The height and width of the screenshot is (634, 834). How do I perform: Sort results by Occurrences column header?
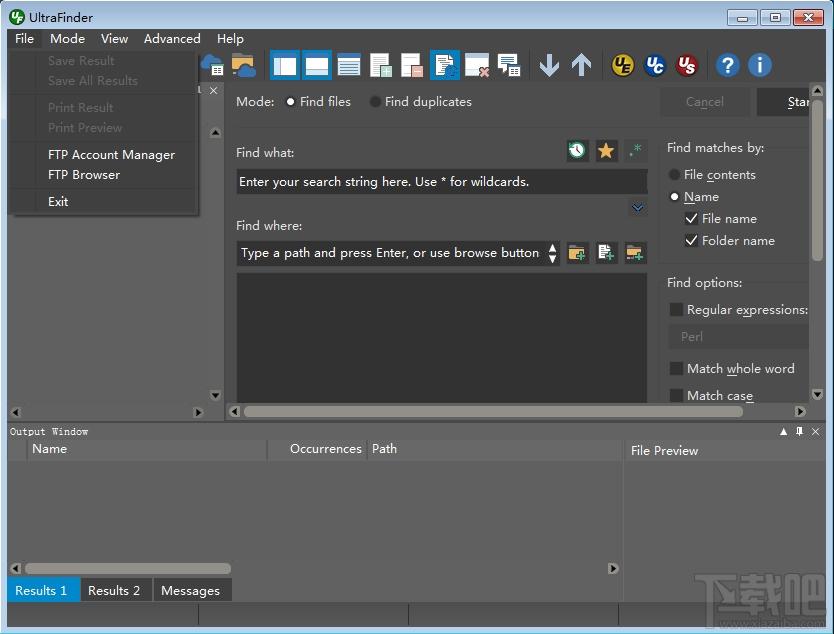pyautogui.click(x=317, y=449)
